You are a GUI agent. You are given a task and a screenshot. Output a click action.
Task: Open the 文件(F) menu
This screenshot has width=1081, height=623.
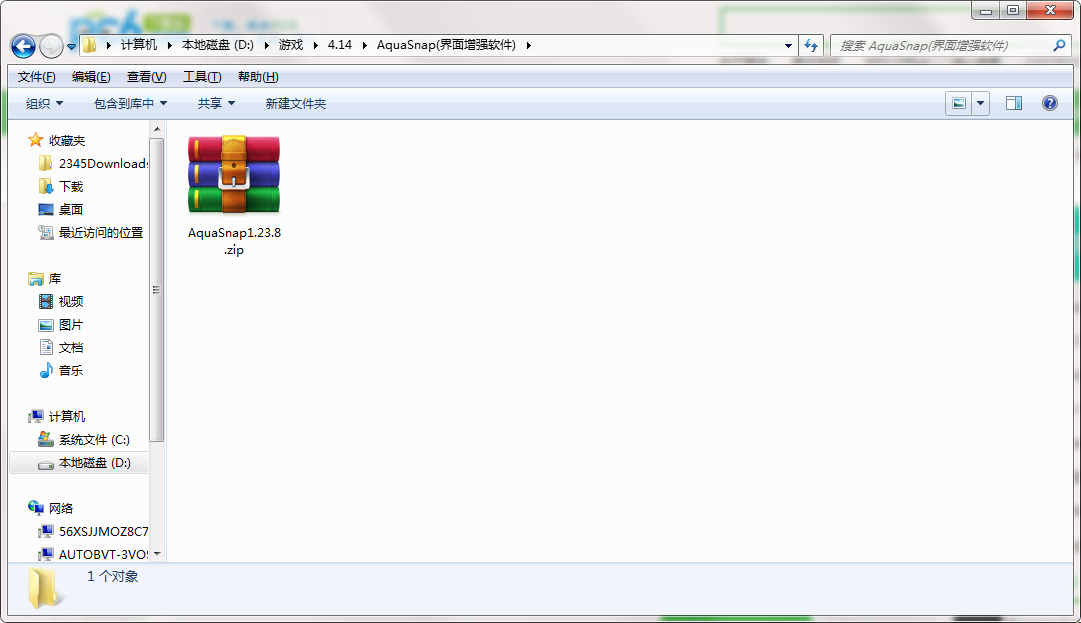(x=37, y=77)
